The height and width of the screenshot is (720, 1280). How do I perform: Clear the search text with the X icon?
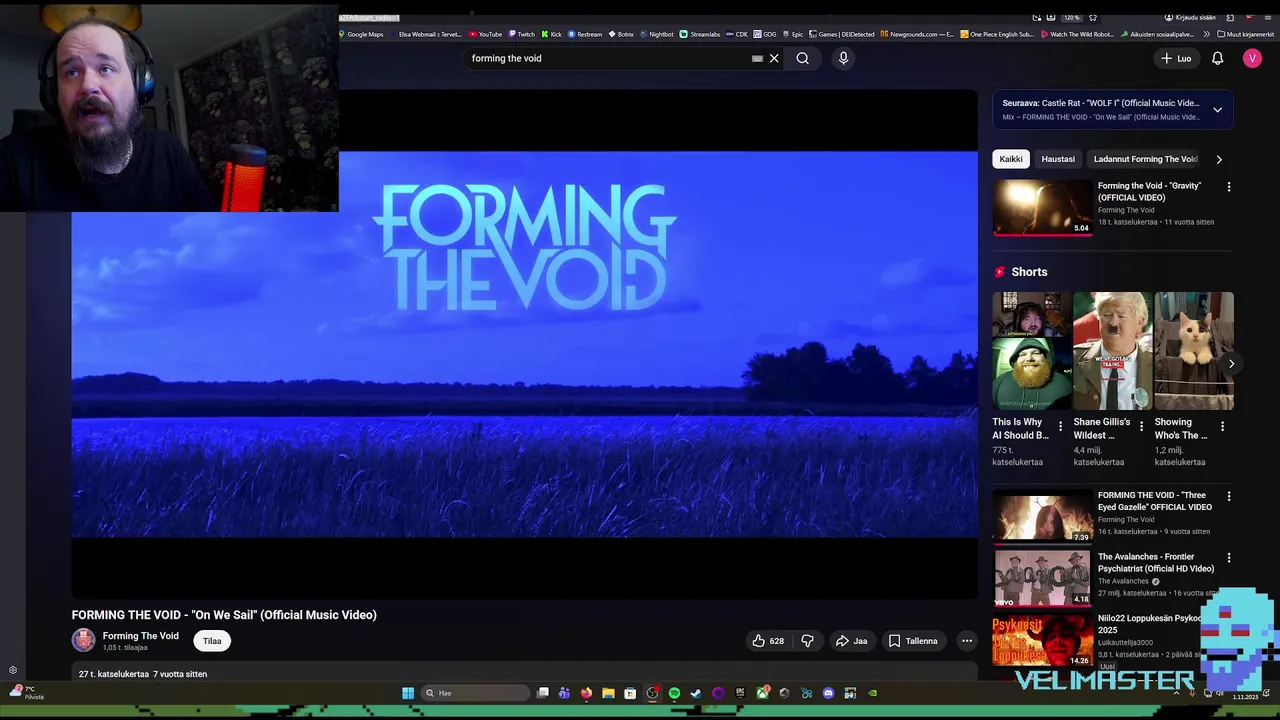[774, 58]
